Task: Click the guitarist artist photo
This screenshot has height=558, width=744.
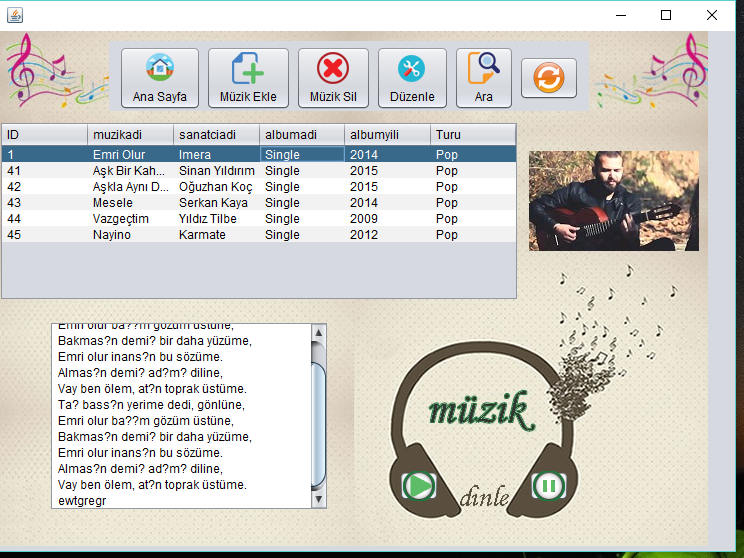Action: point(613,200)
